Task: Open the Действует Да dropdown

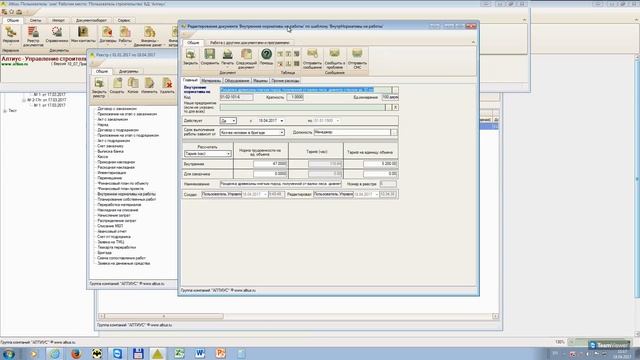Action: point(233,121)
